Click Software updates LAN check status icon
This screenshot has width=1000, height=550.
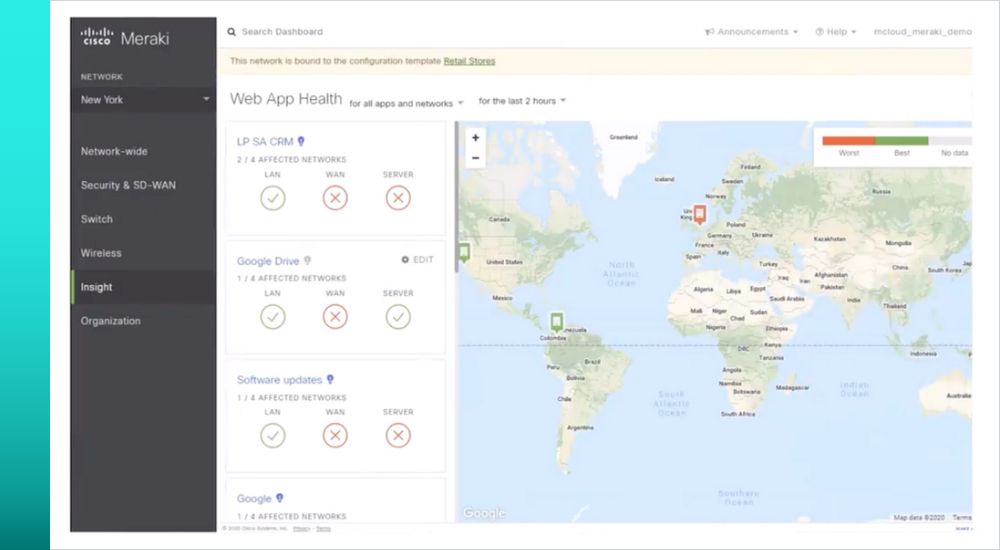[272, 435]
